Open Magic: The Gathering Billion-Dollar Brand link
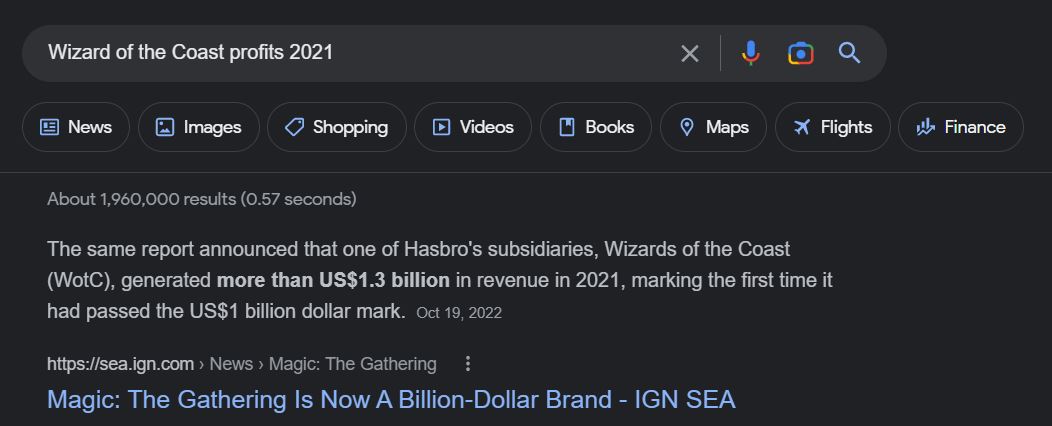Screen dimensions: 1052x426 pos(391,400)
